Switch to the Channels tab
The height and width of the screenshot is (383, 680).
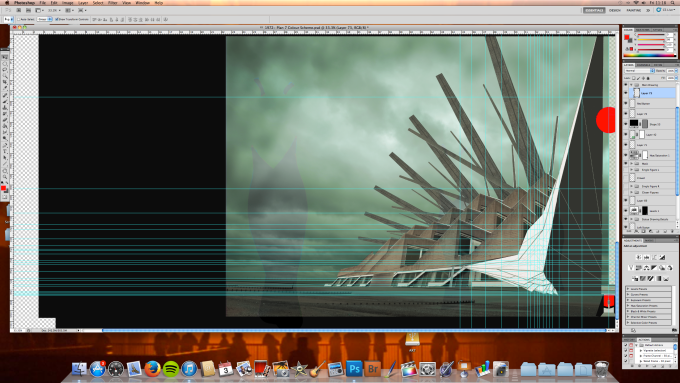(644, 65)
